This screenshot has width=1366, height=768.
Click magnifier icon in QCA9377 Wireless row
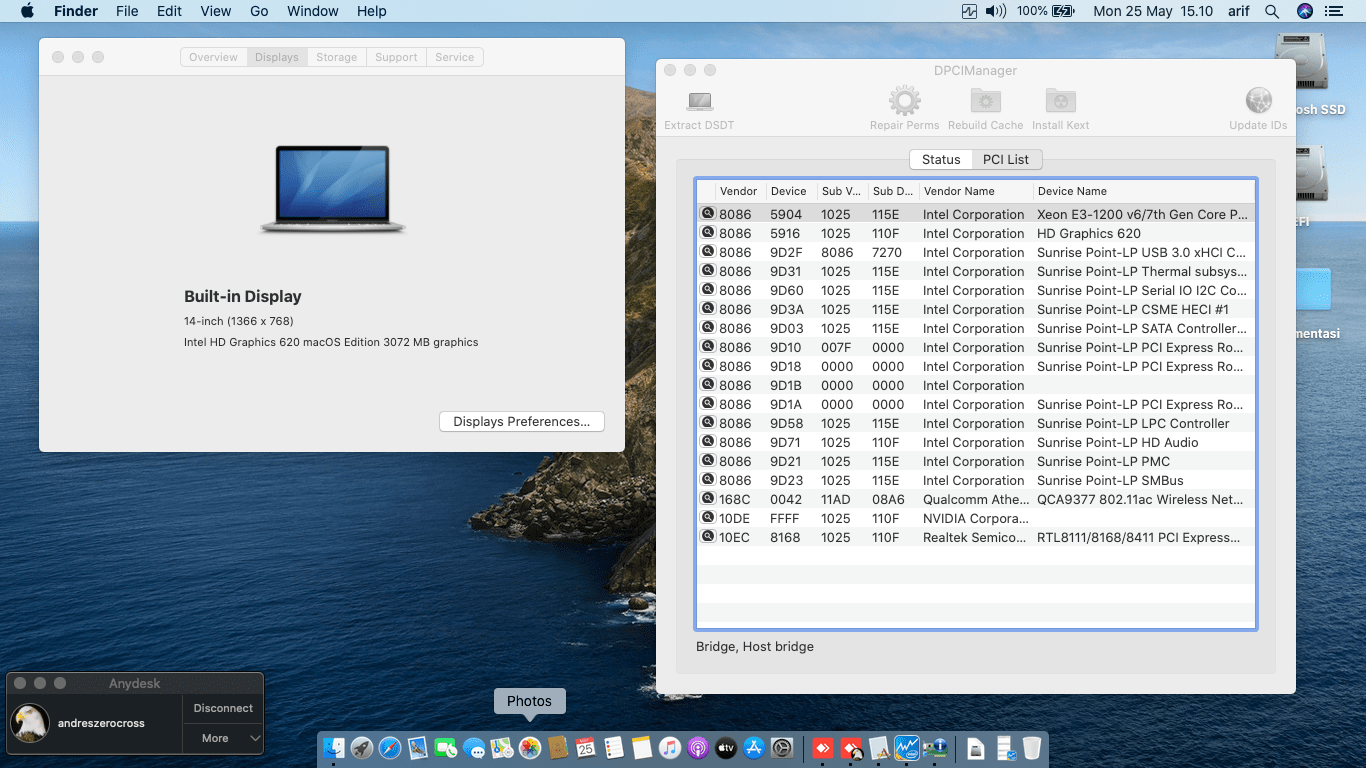click(707, 499)
